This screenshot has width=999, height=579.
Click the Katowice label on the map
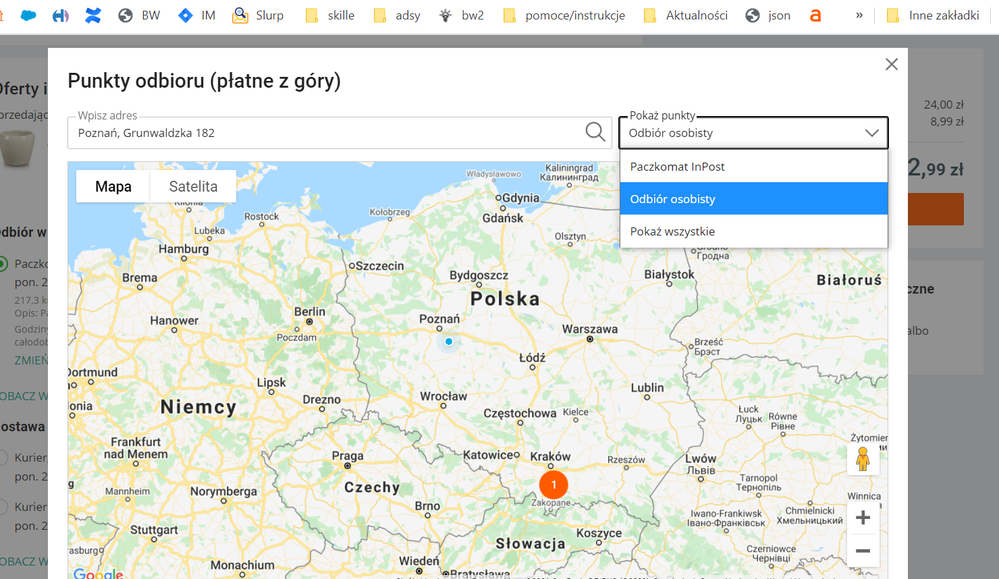(488, 455)
